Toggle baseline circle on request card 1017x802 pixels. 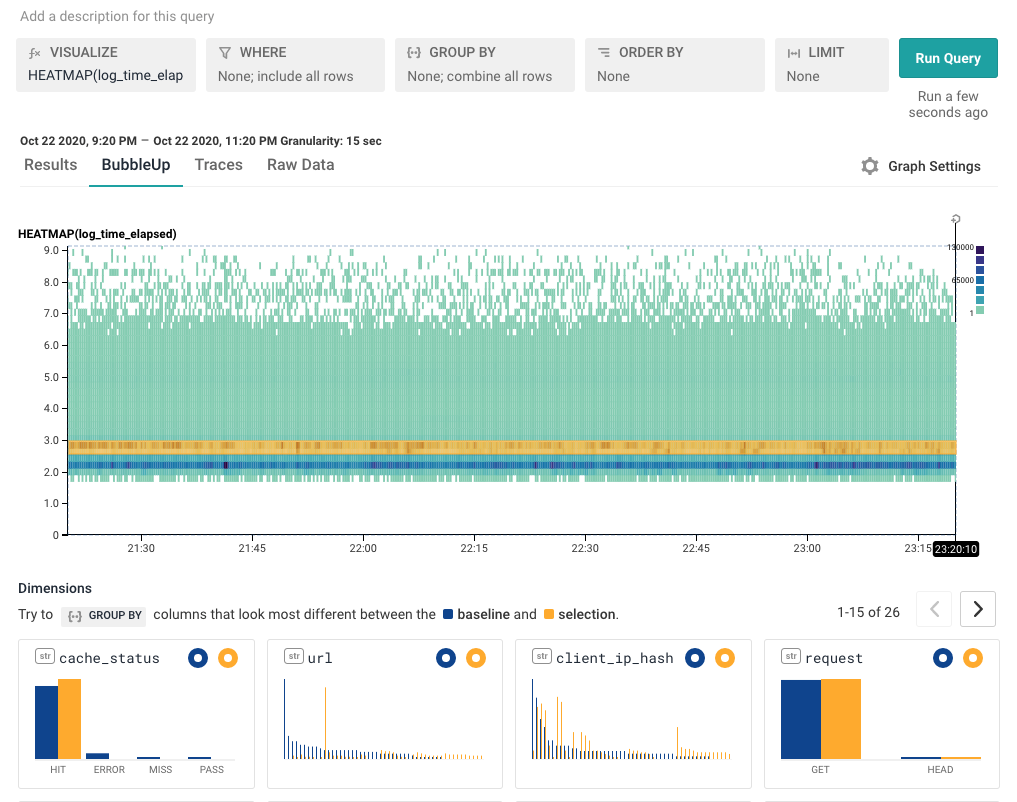tap(943, 658)
